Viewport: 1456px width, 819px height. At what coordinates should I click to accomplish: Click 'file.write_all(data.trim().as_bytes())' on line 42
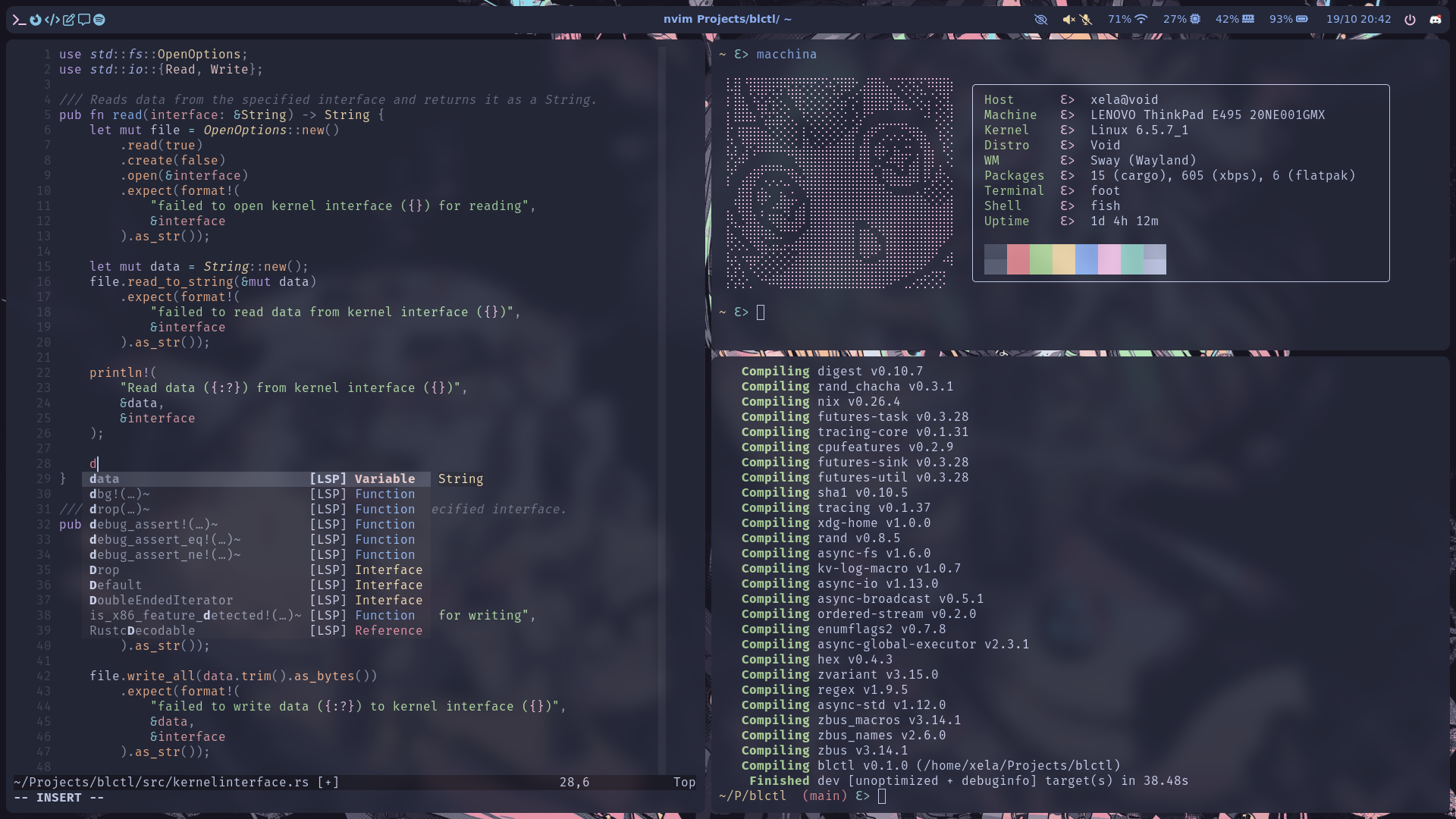click(234, 676)
